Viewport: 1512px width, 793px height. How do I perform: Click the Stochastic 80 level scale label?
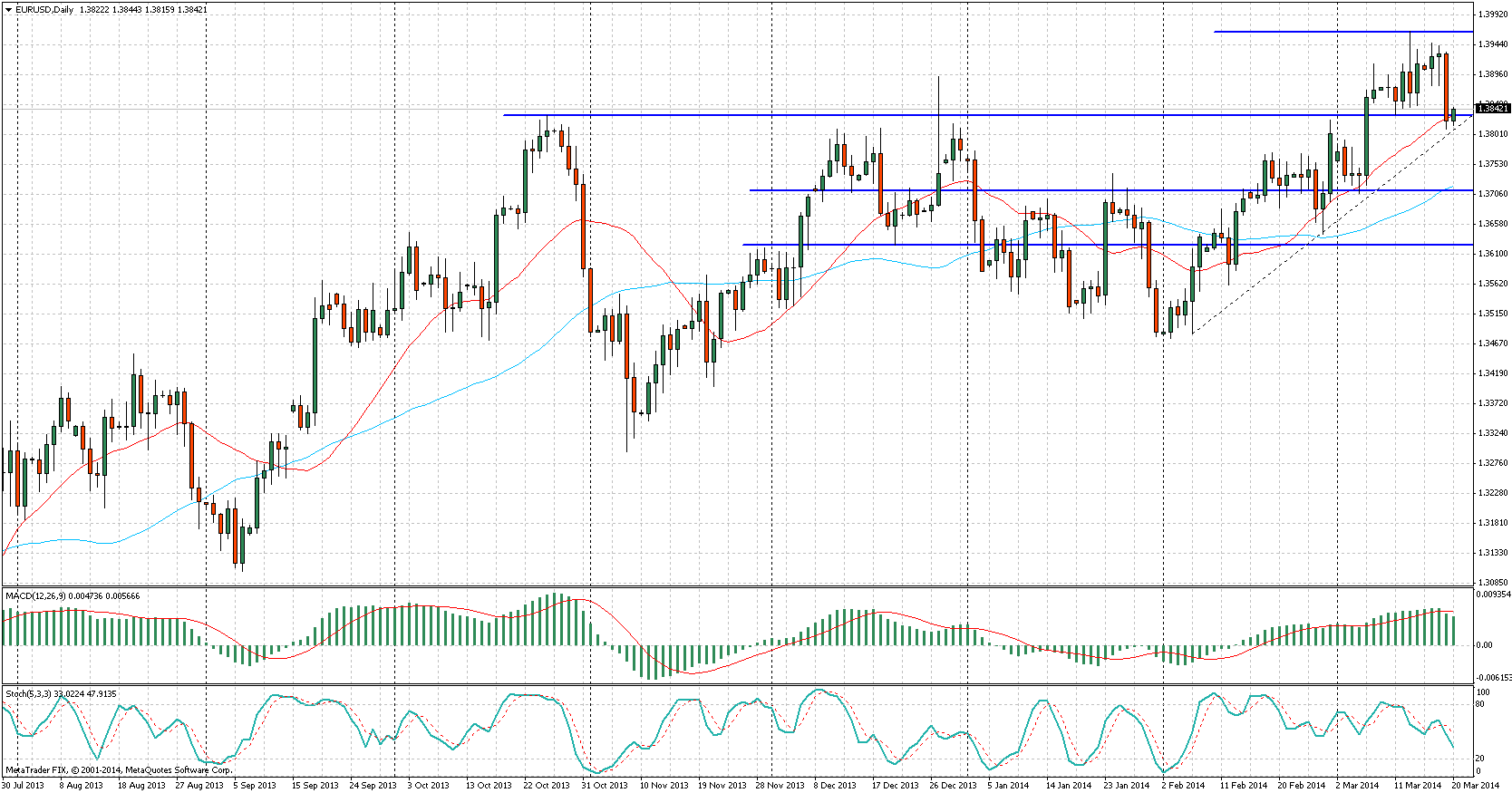1480,703
